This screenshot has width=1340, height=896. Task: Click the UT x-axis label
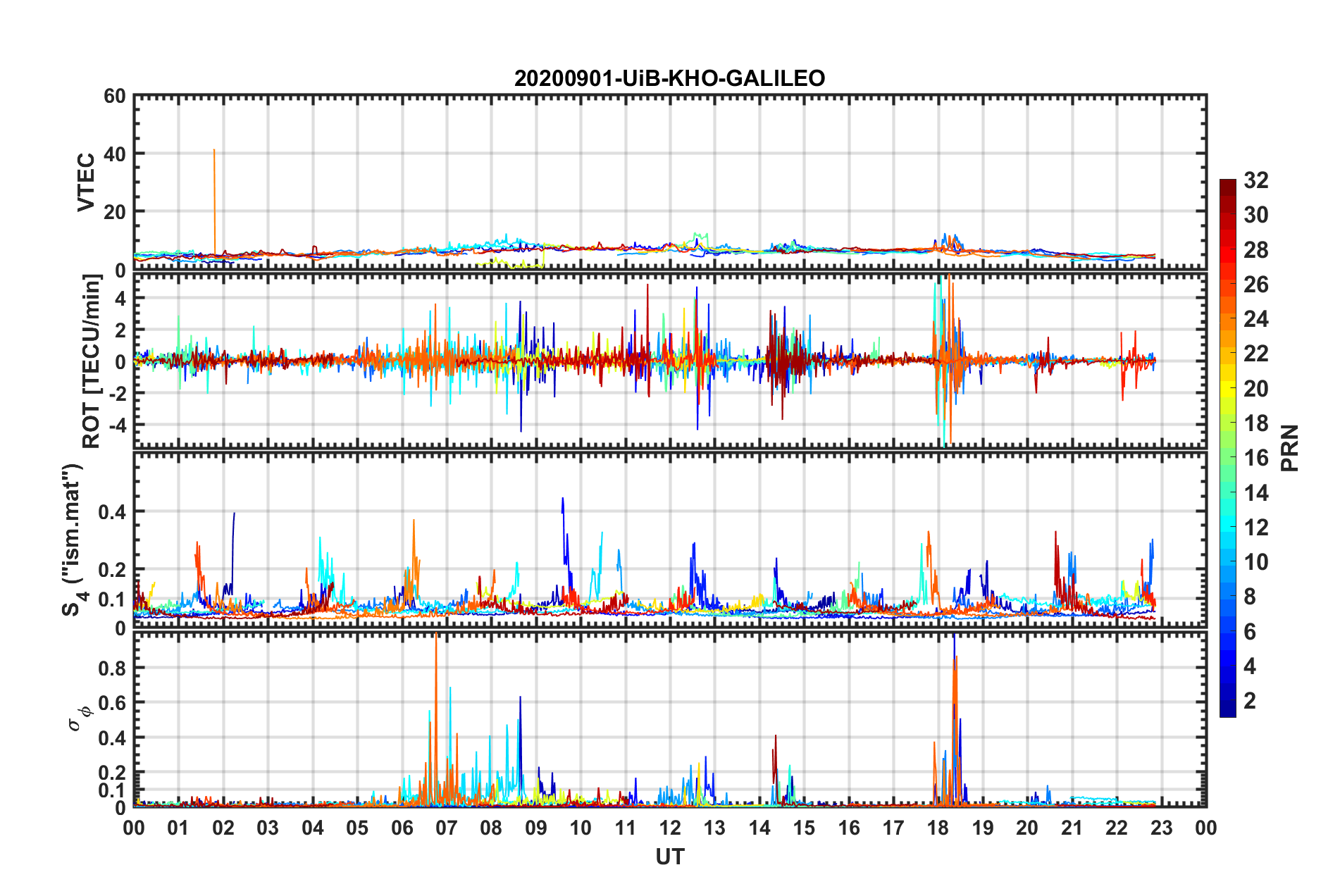[670, 857]
